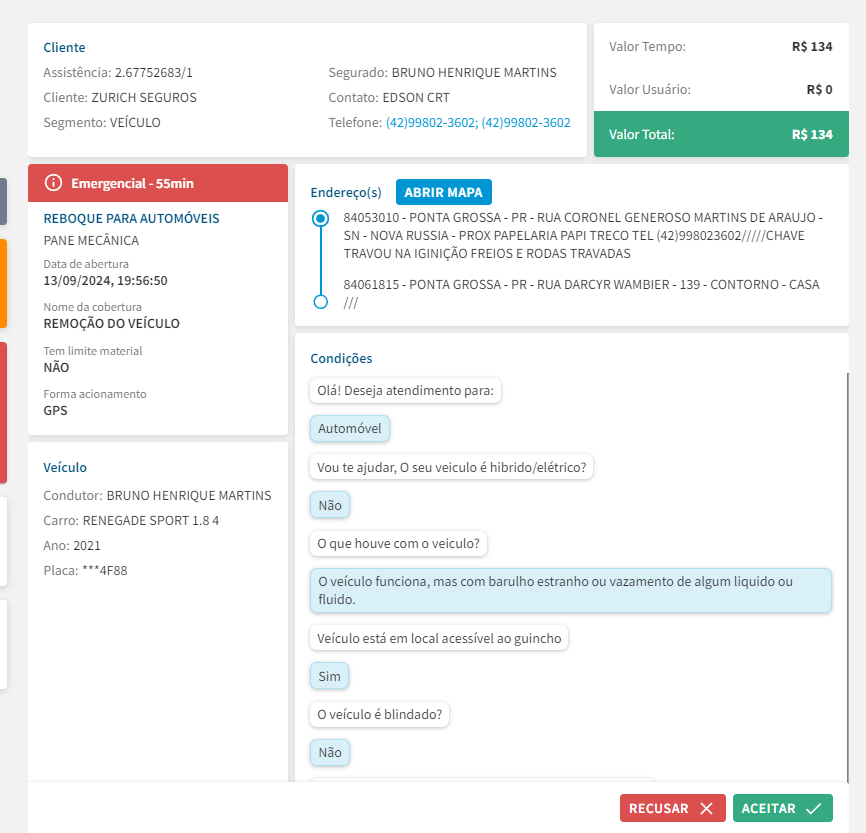Click "Não" under the híbrido/elétrico question
866x833 pixels.
(x=330, y=506)
